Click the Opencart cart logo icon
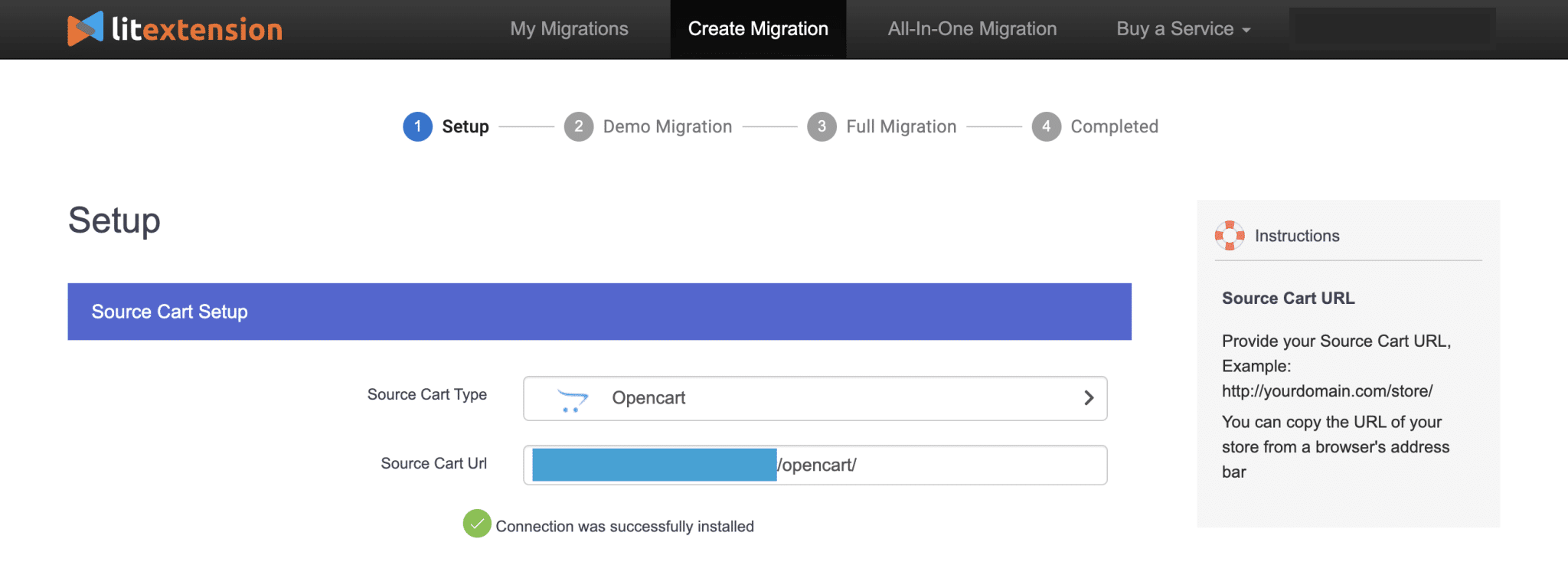This screenshot has height=565, width=1568. coord(572,400)
